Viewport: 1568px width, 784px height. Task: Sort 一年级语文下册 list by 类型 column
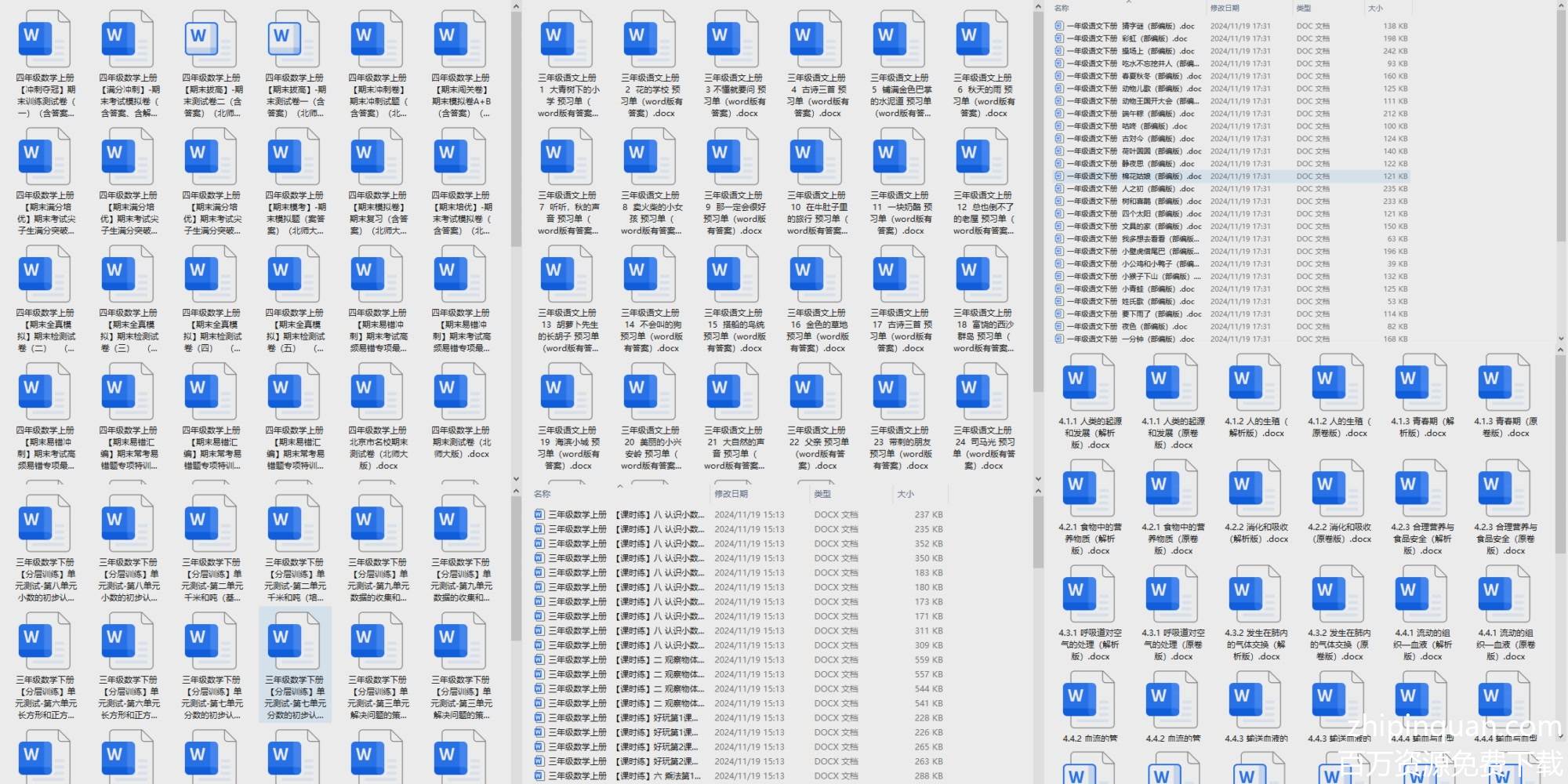pos(1304,8)
